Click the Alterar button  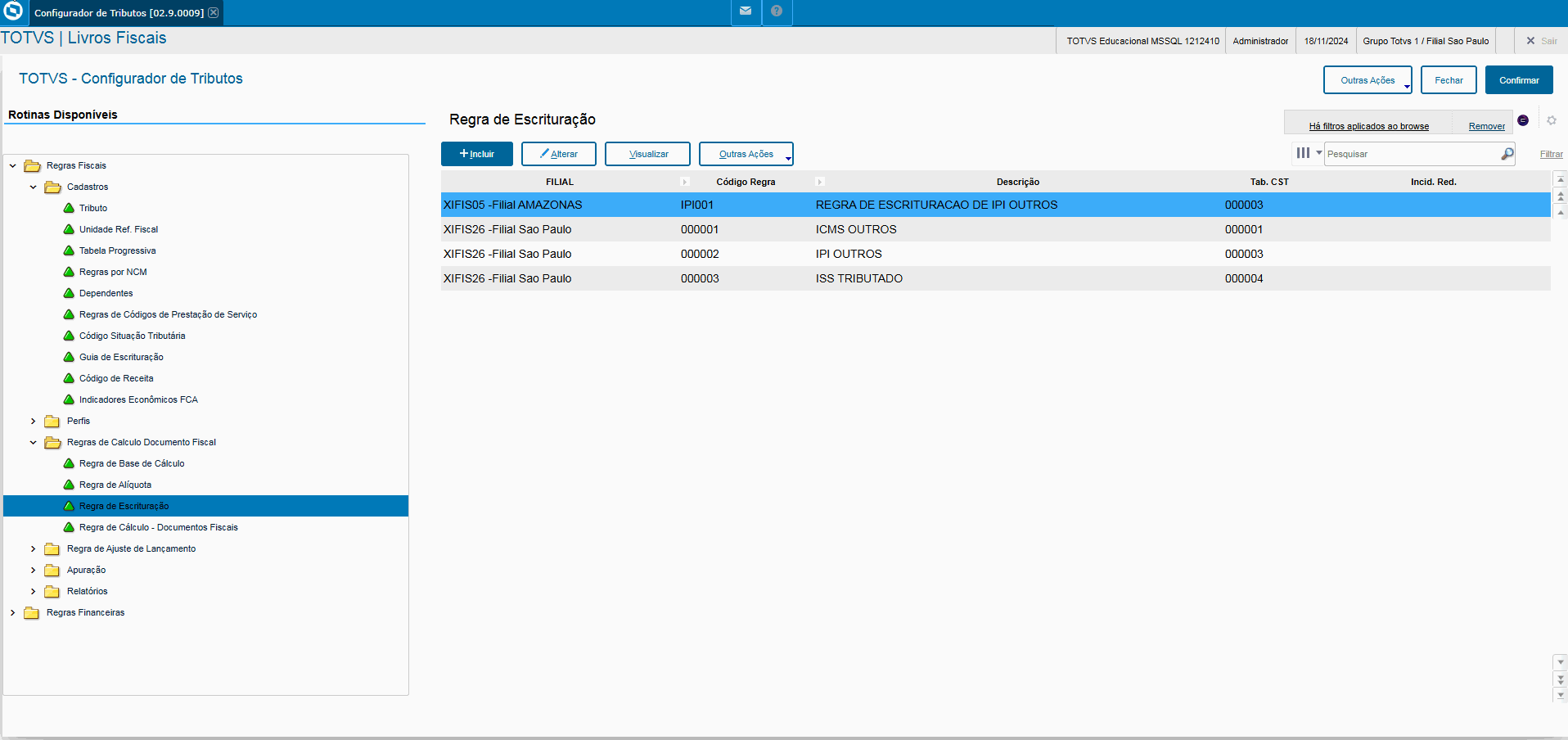(x=559, y=154)
